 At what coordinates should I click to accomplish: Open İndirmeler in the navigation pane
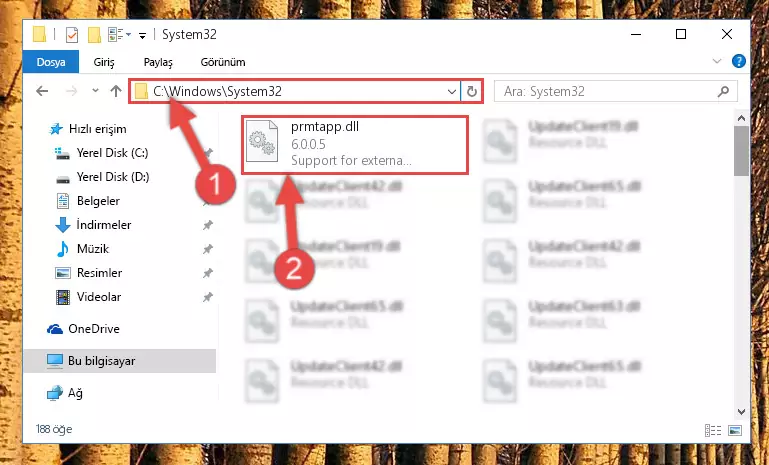point(103,225)
